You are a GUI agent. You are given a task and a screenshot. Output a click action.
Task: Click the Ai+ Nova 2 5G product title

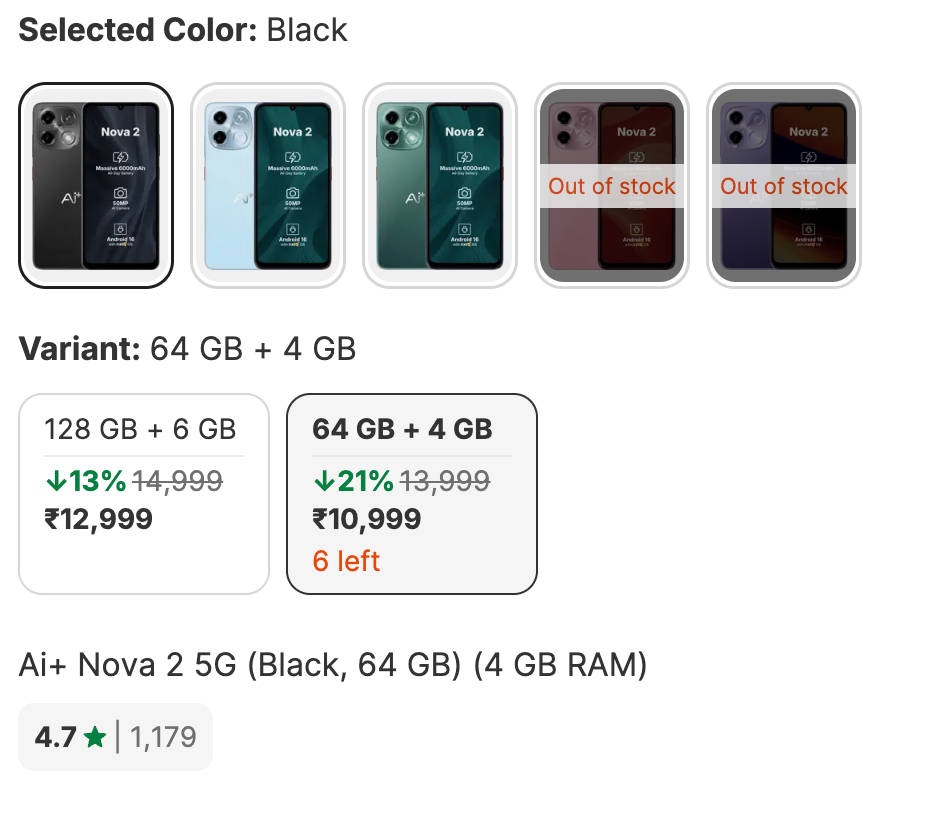(333, 665)
